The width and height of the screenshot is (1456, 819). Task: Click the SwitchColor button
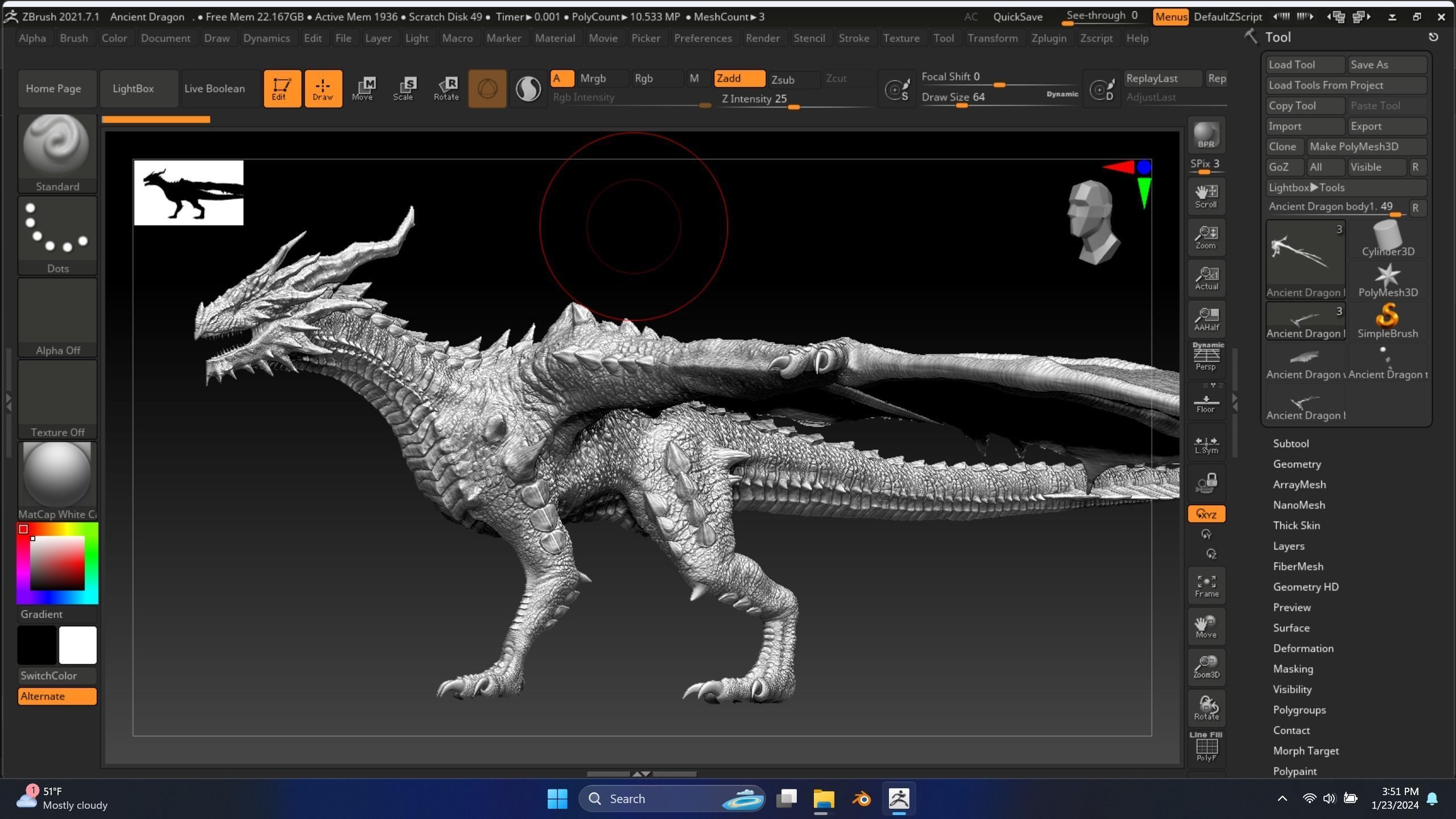[x=57, y=676]
